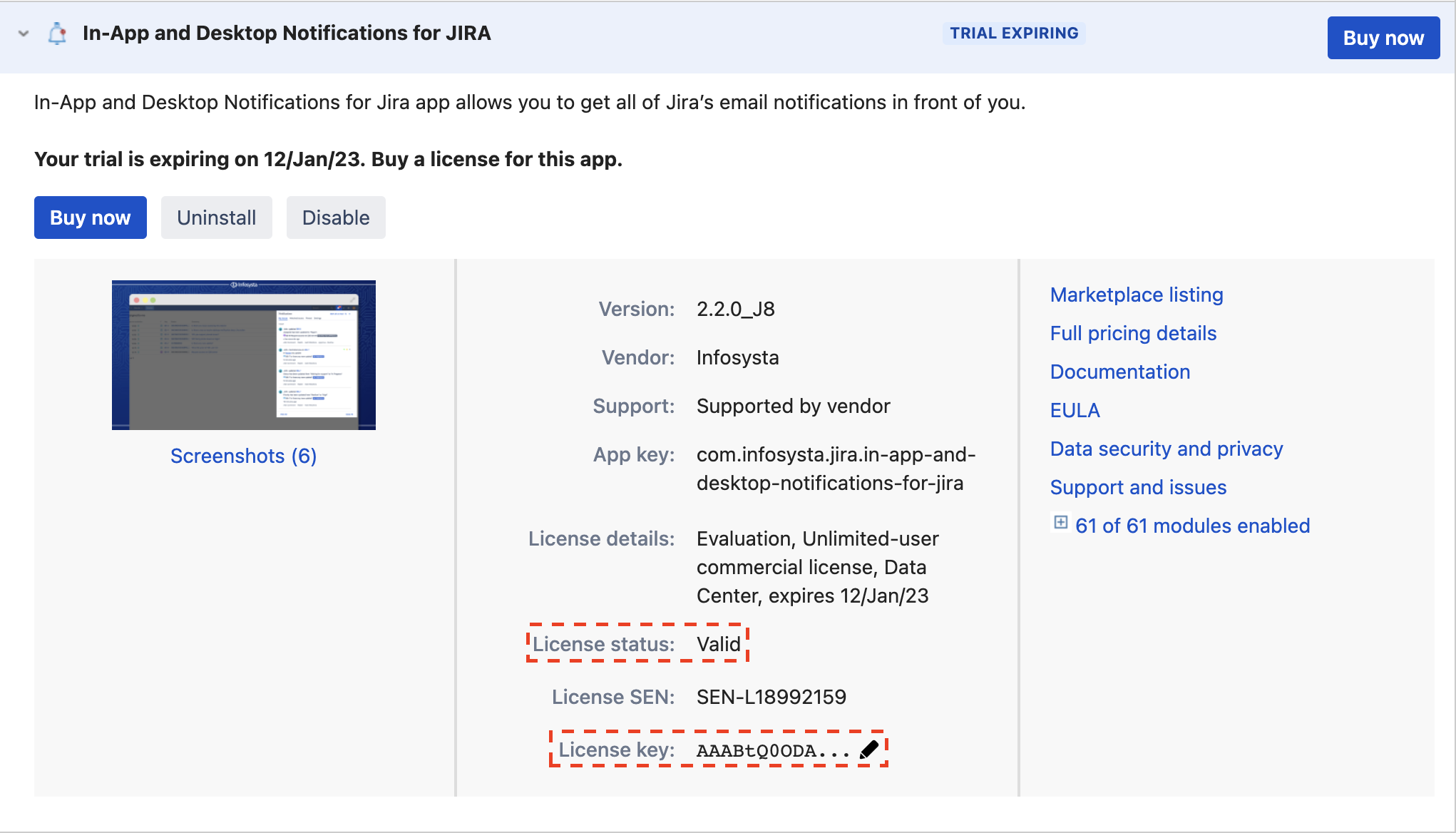Disable the notifications app
Viewport: 1456px width, 833px height.
click(x=336, y=218)
